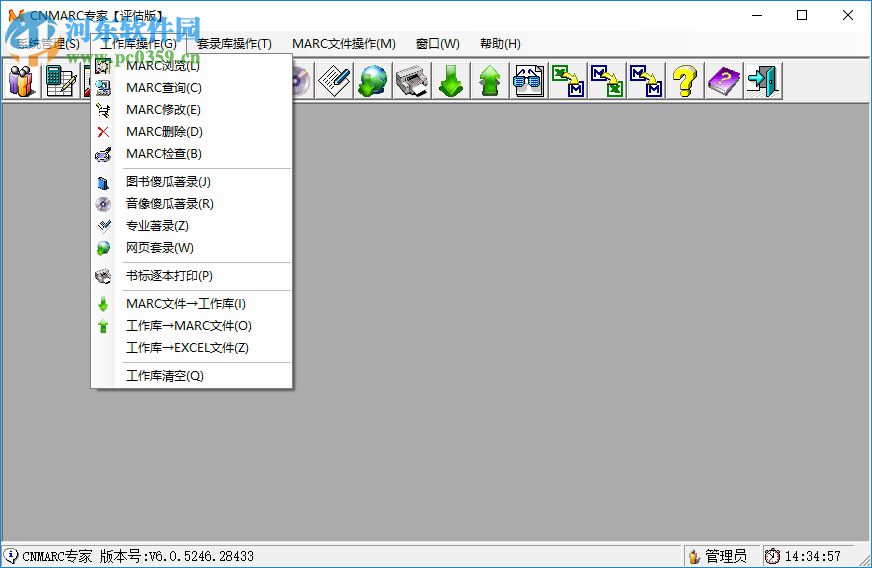This screenshot has height=568, width=872.
Task: Select MARC文件→工作库(I) menu entry
Action: pos(192,304)
